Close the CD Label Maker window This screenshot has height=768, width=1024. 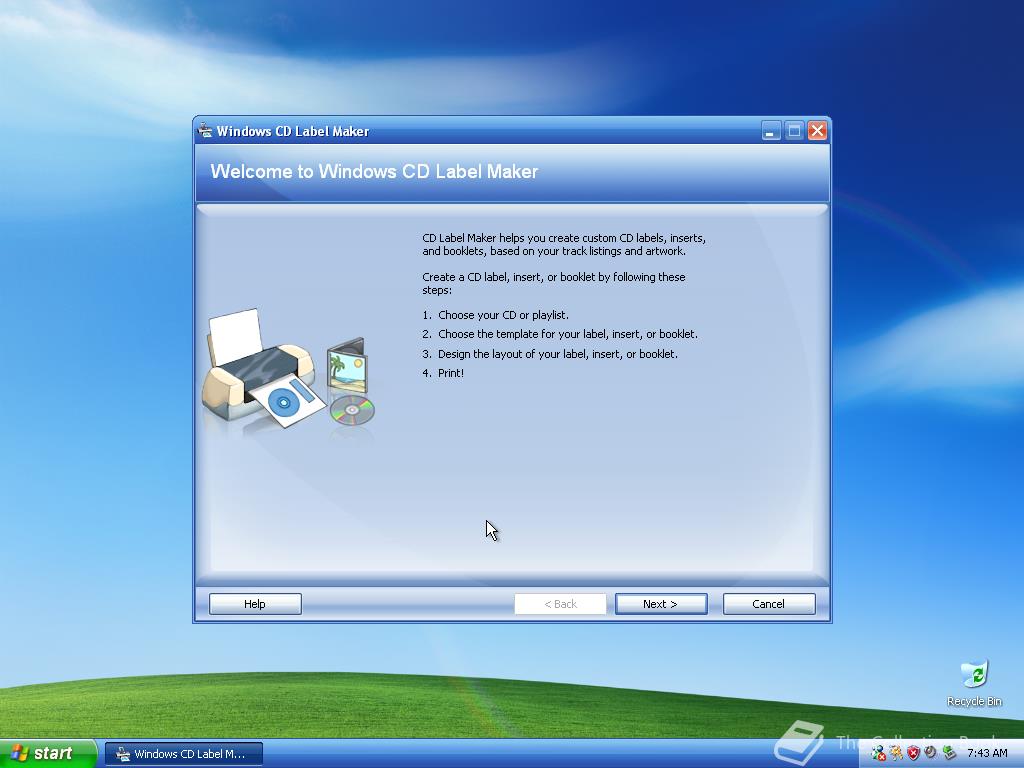pyautogui.click(x=817, y=131)
